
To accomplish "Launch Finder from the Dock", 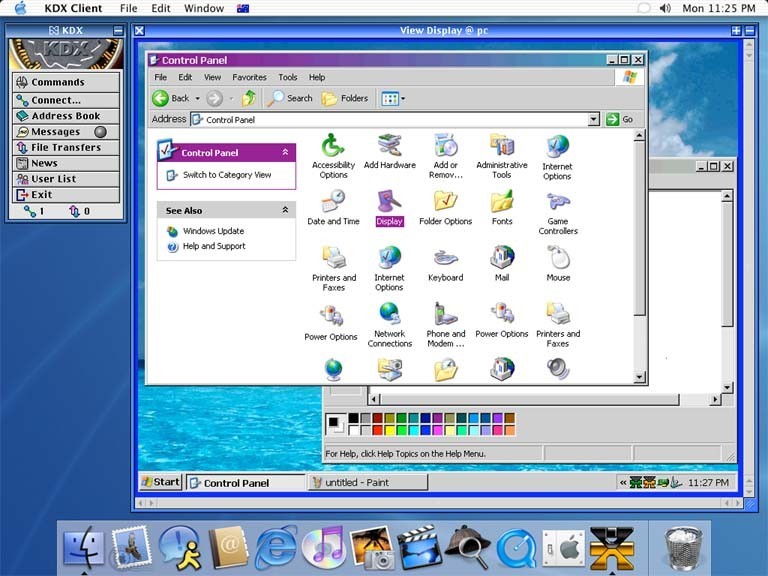I will pyautogui.click(x=84, y=548).
